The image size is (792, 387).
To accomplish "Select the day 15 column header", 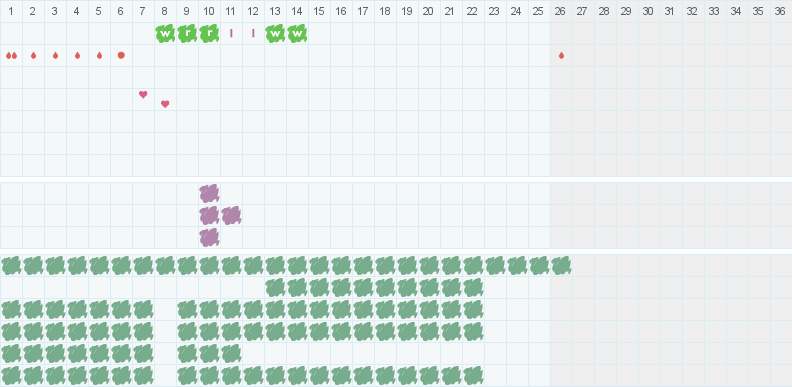I will pos(319,12).
